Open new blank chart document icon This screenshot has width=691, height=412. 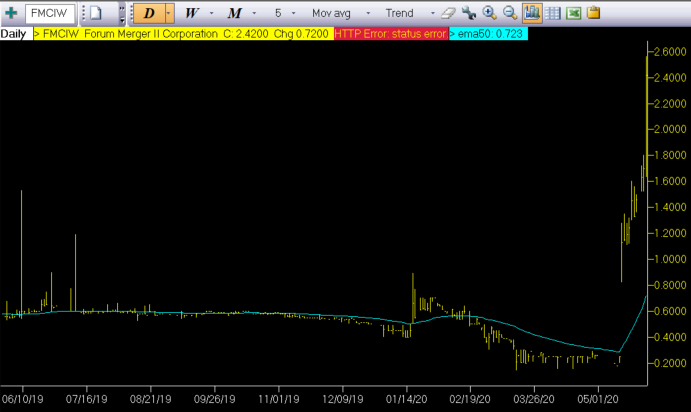coord(96,13)
